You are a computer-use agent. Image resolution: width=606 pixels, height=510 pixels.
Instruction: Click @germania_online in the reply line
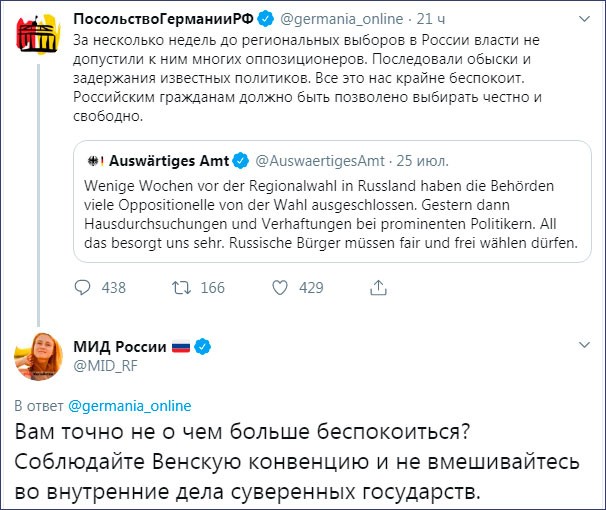(x=129, y=406)
